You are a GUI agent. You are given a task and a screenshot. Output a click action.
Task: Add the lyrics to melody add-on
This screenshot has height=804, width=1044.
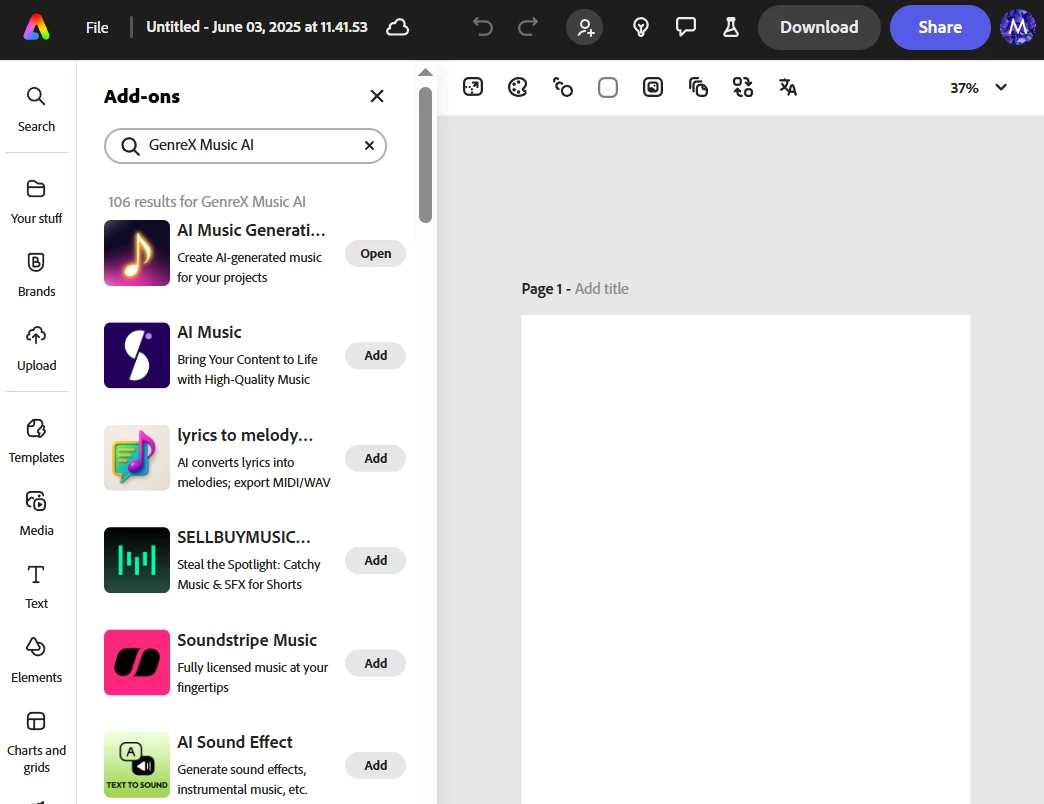[376, 458]
